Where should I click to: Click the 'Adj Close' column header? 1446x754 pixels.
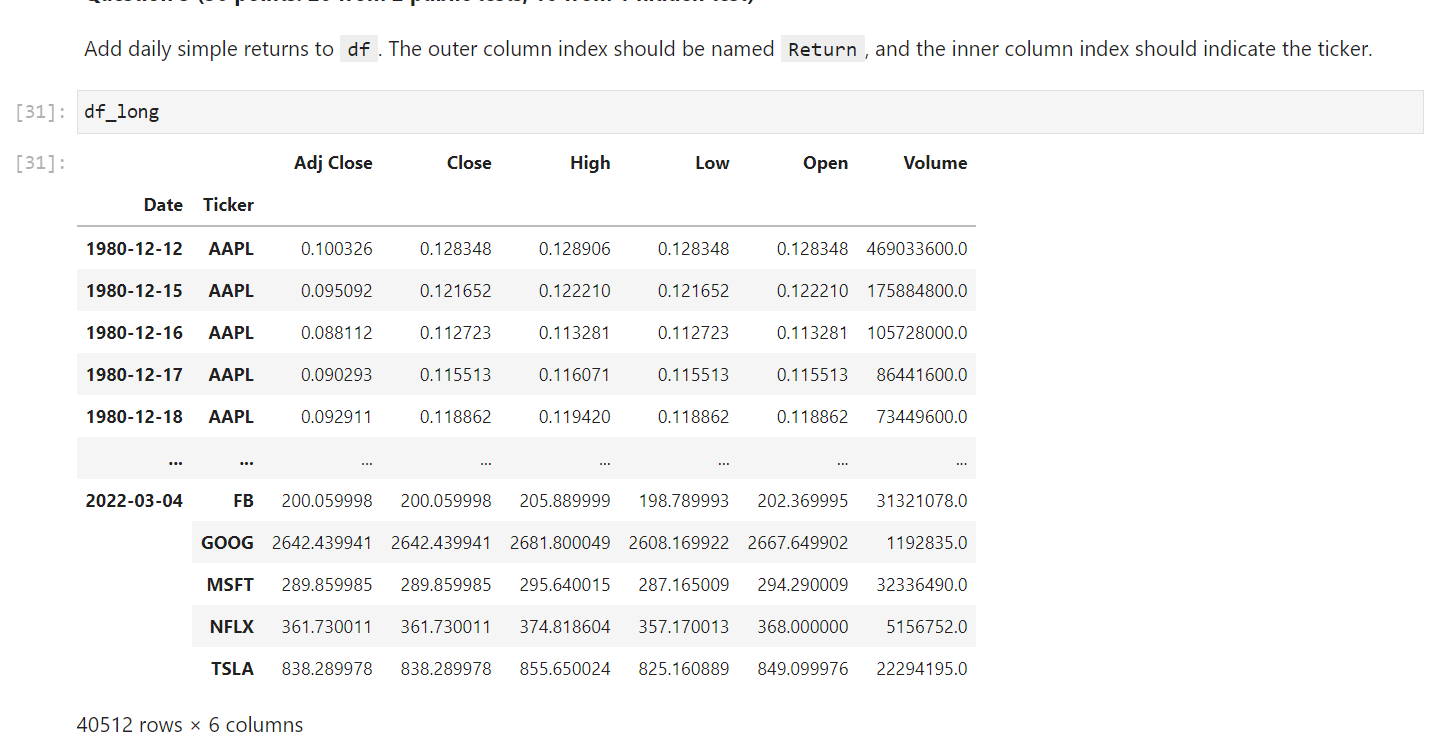point(333,163)
